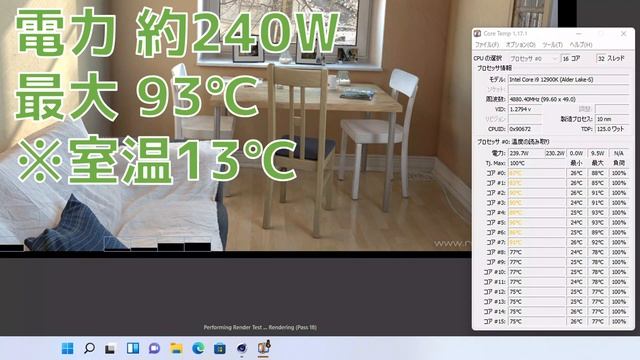Open the ヘルプ menu in Core Temp
The height and width of the screenshot is (360, 640).
581,44
